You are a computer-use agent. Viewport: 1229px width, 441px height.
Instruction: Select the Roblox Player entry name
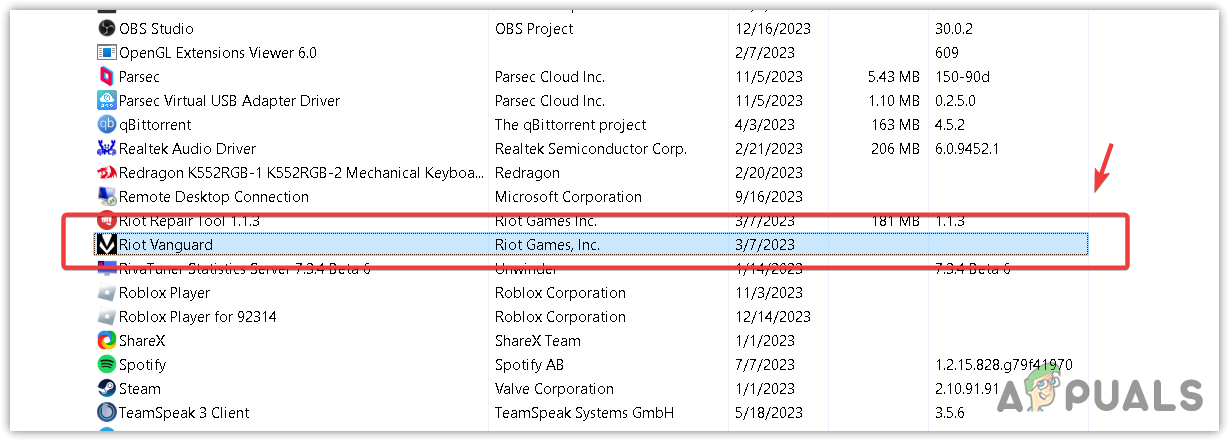[x=164, y=293]
